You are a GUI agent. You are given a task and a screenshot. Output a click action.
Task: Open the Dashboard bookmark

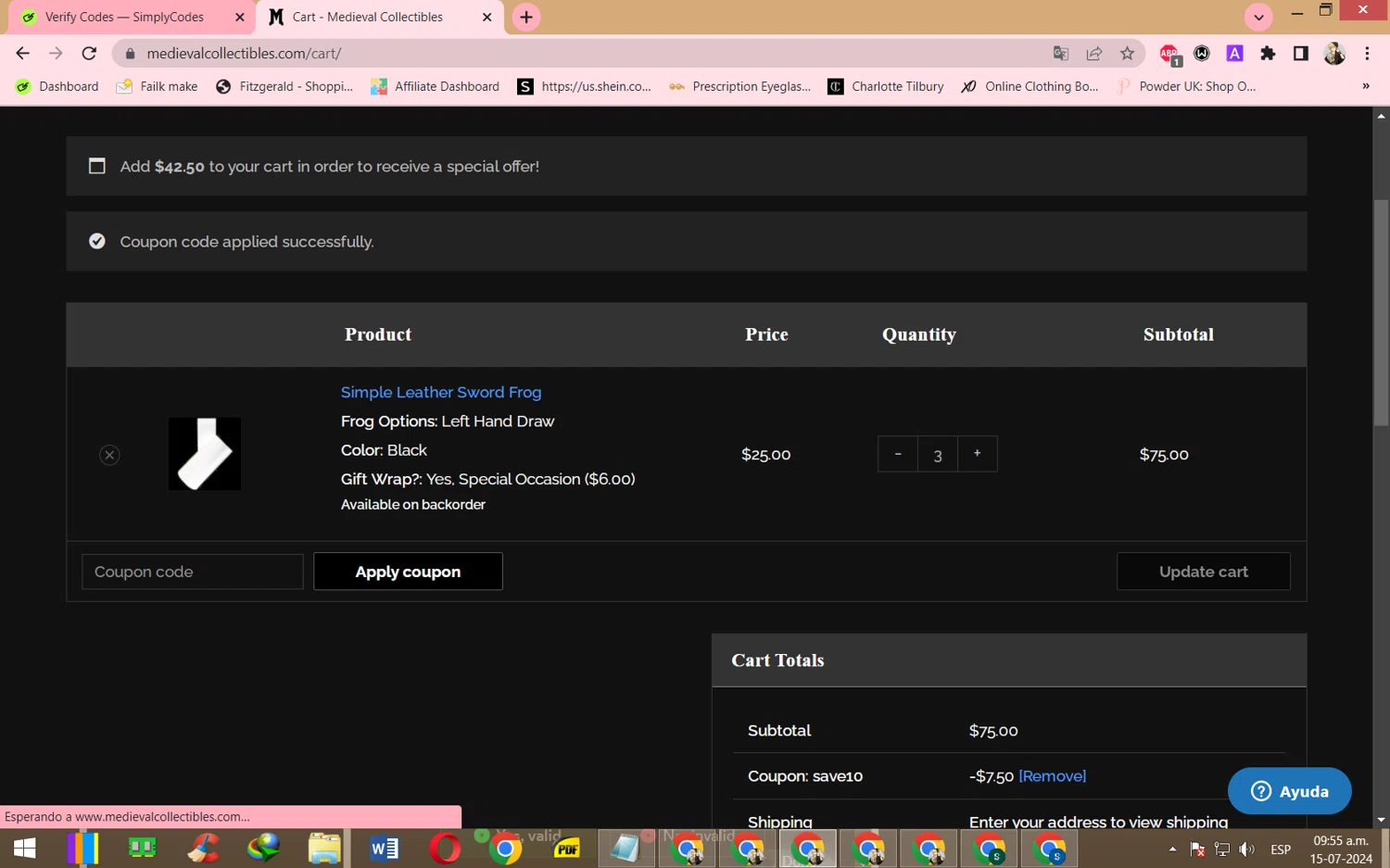click(57, 86)
